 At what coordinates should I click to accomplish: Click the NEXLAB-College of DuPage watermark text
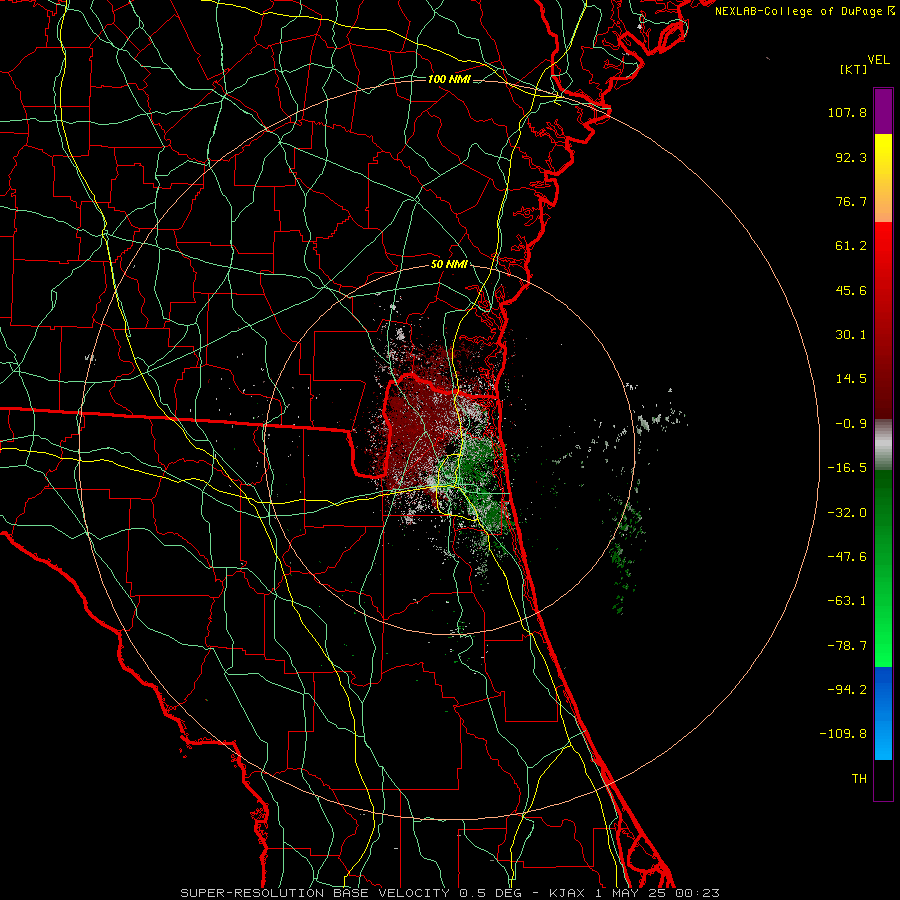pos(804,11)
